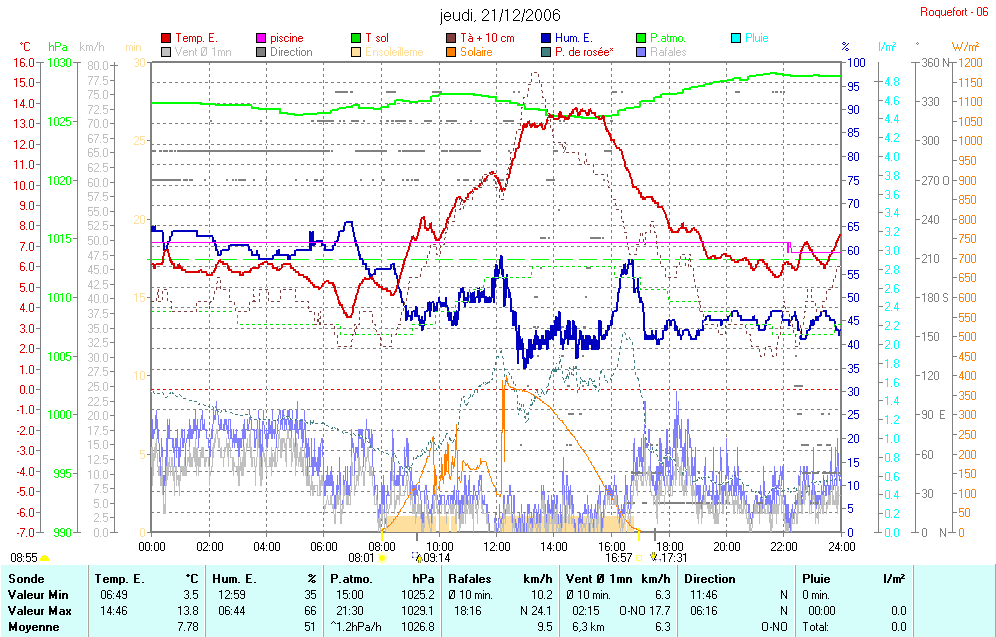The width and height of the screenshot is (996, 637).
Task: Click the Sonde table header
Action: point(27,579)
